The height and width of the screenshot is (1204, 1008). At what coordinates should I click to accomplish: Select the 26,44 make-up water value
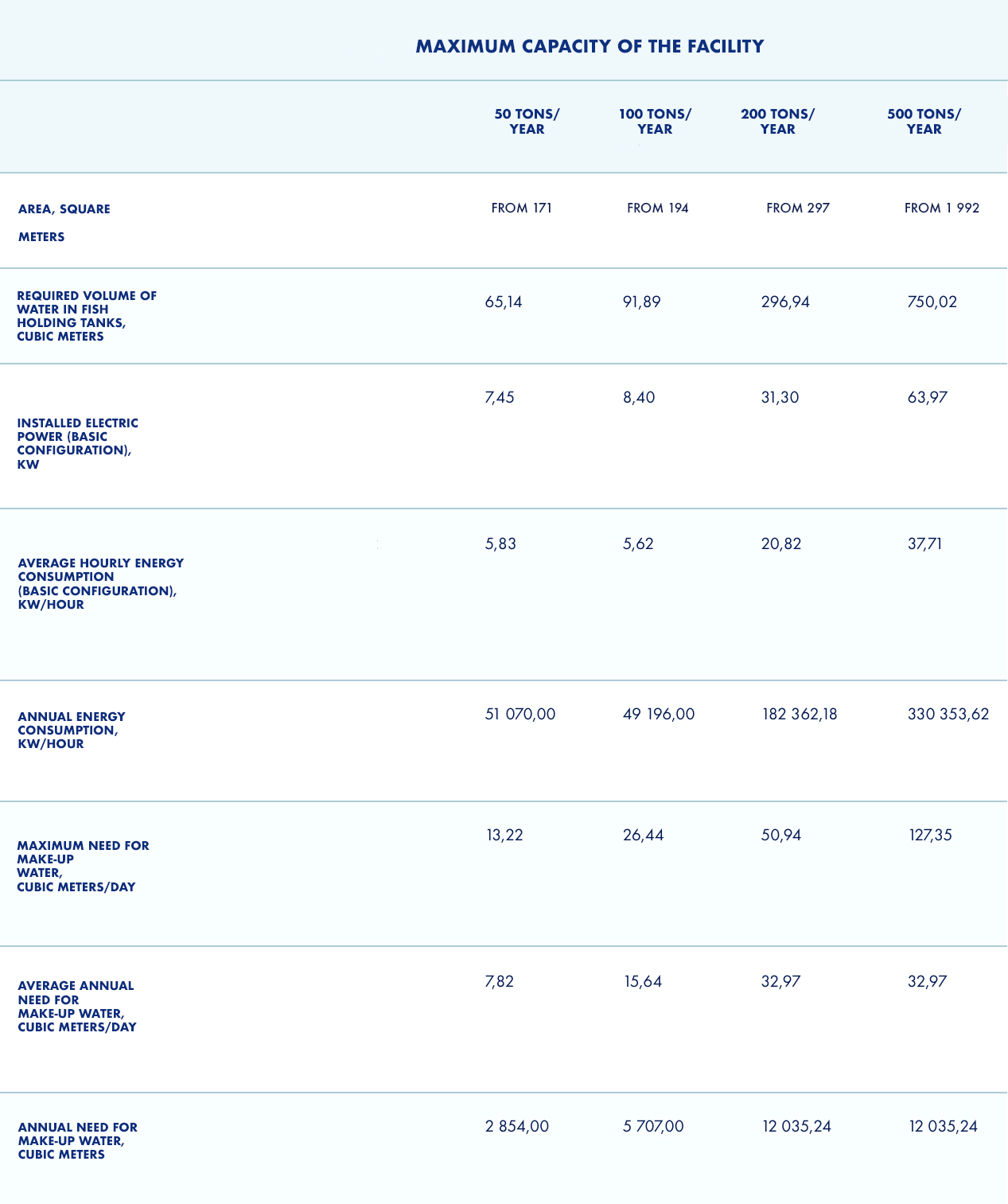(643, 836)
